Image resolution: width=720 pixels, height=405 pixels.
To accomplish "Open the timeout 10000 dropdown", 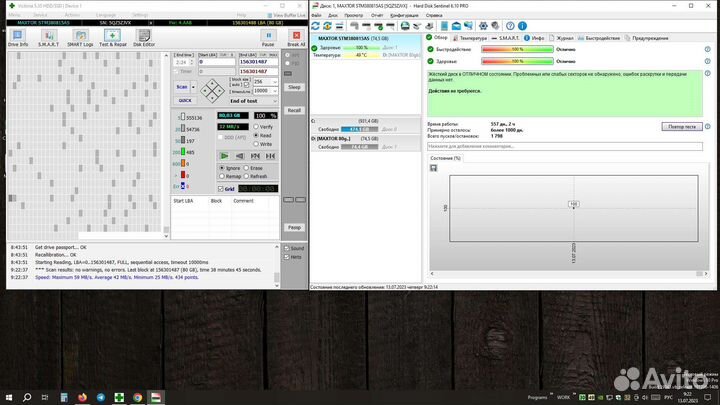I will click(x=275, y=91).
